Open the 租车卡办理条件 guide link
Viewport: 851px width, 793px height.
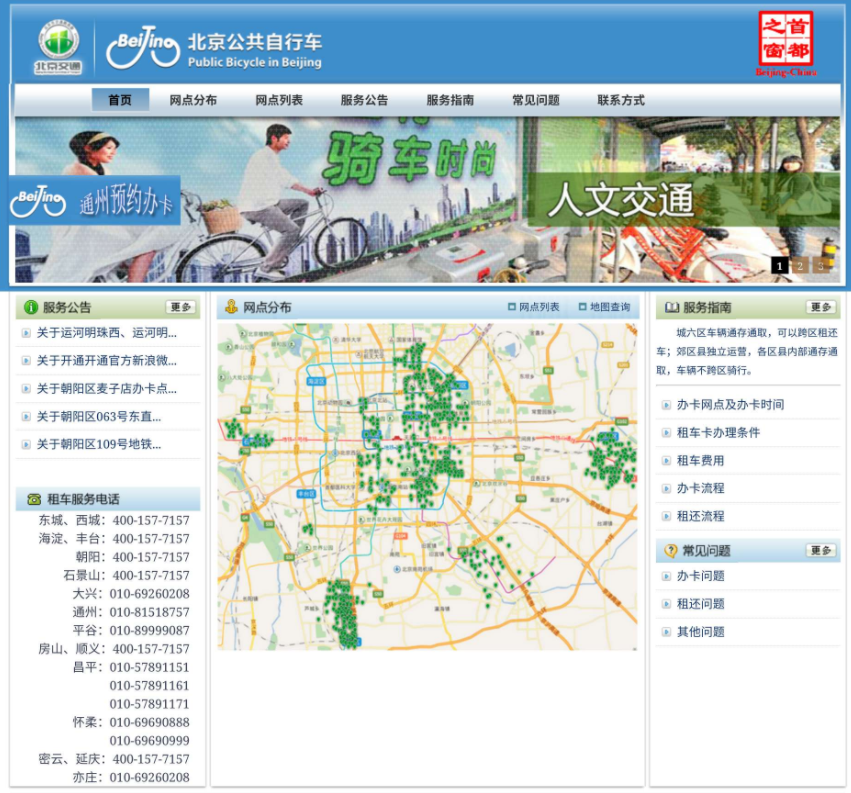click(x=718, y=433)
